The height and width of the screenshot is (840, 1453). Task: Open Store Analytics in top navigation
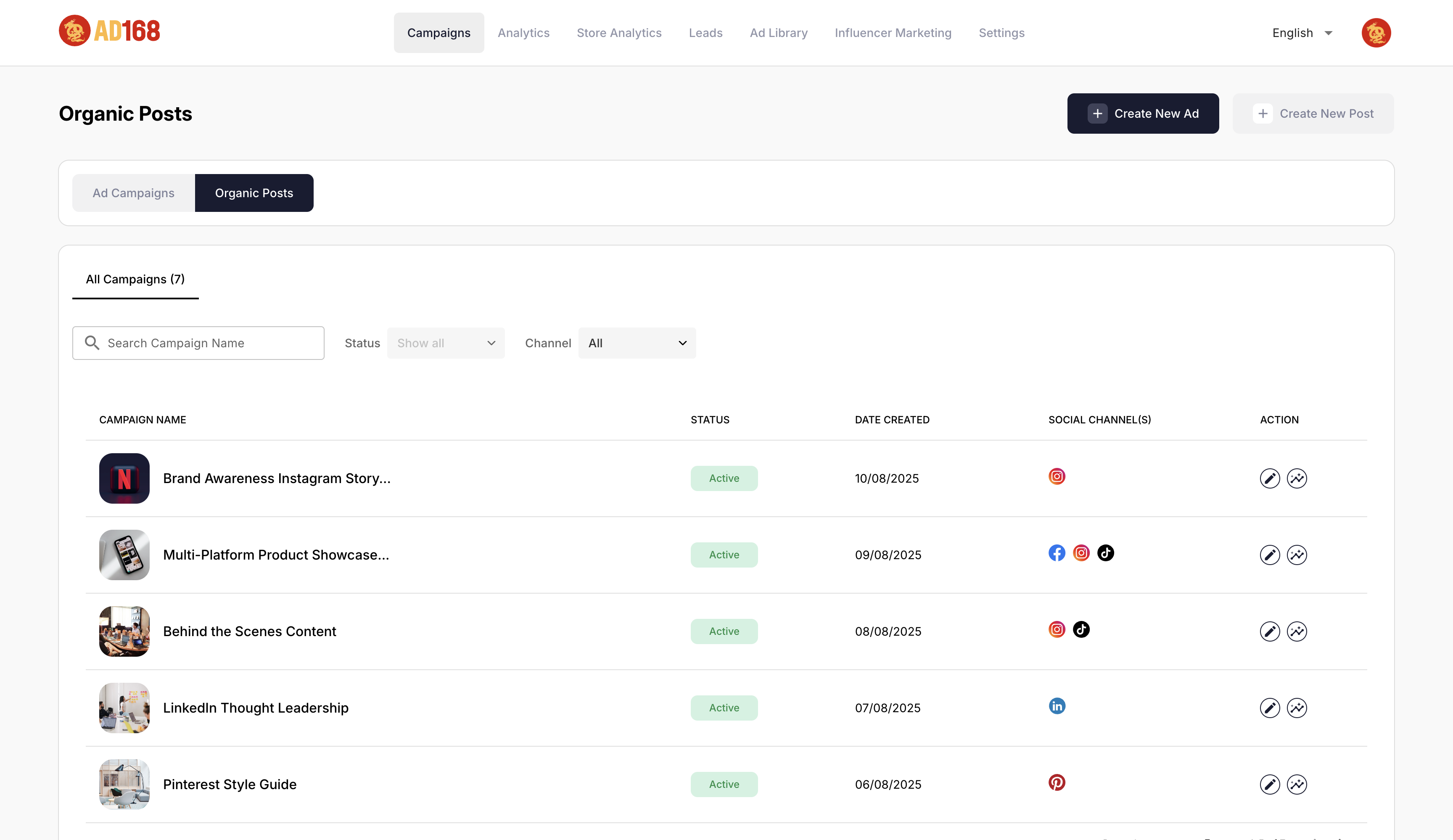[619, 33]
